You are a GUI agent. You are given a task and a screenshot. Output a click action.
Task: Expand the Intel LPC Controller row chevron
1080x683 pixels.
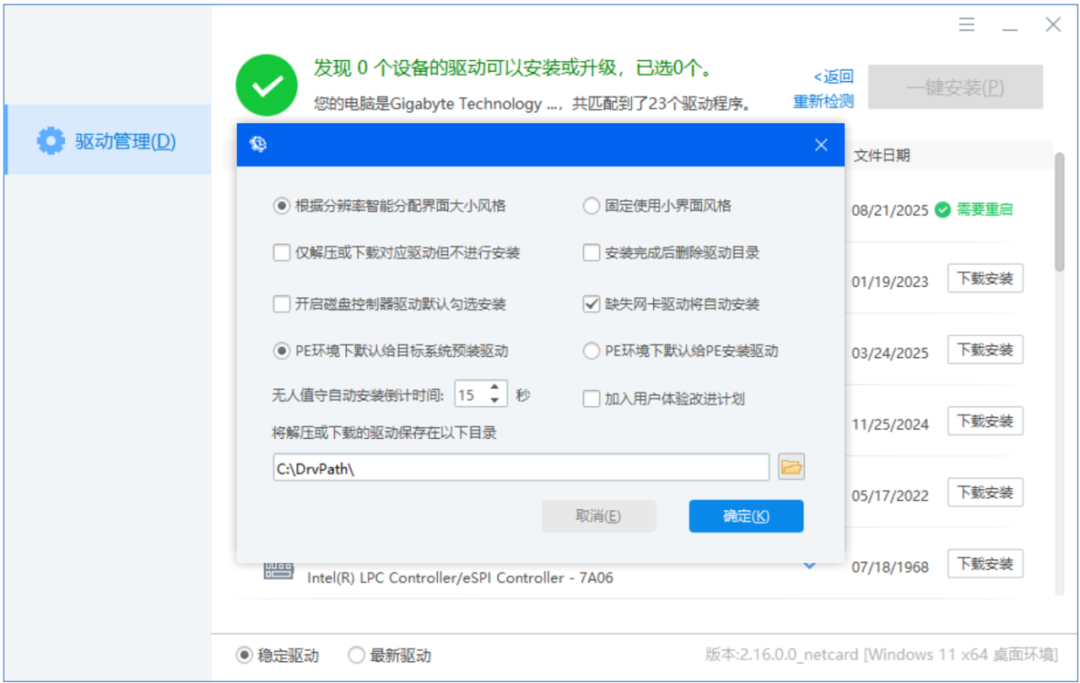click(x=810, y=565)
